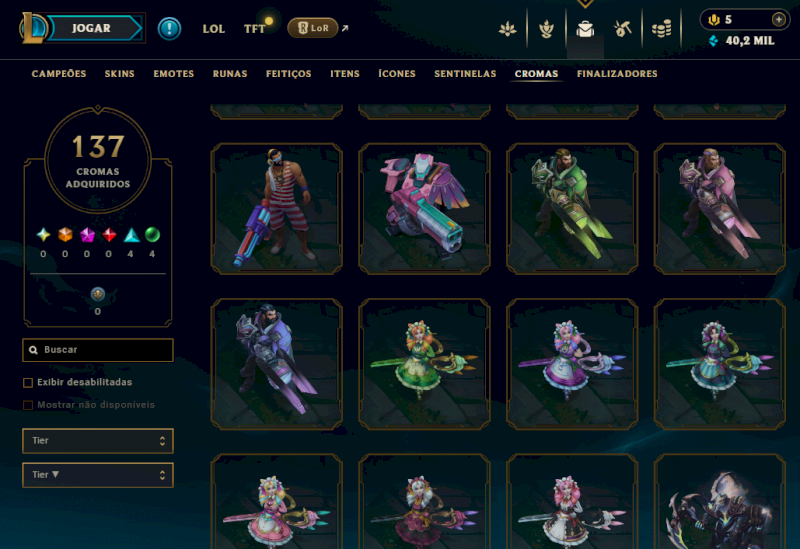Add more RP with plus icon
The width and height of the screenshot is (800, 549).
[x=779, y=19]
